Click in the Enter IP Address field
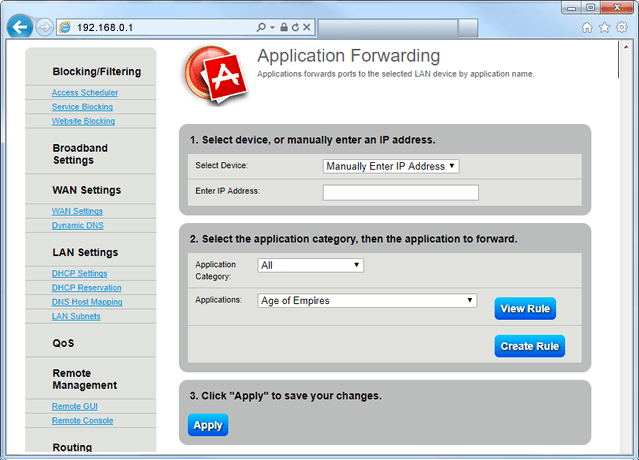 [x=400, y=192]
